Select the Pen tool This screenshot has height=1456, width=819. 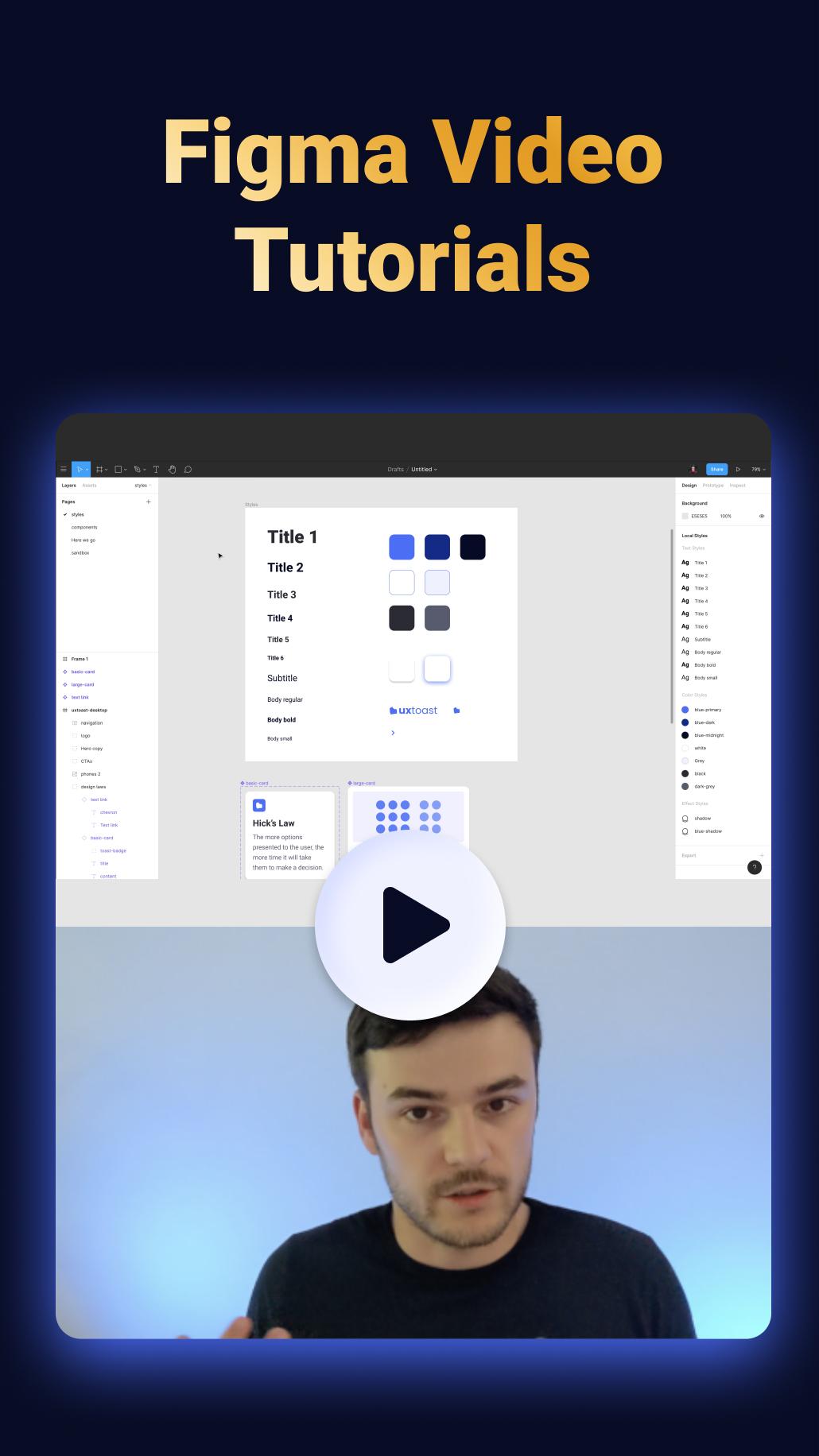(137, 470)
